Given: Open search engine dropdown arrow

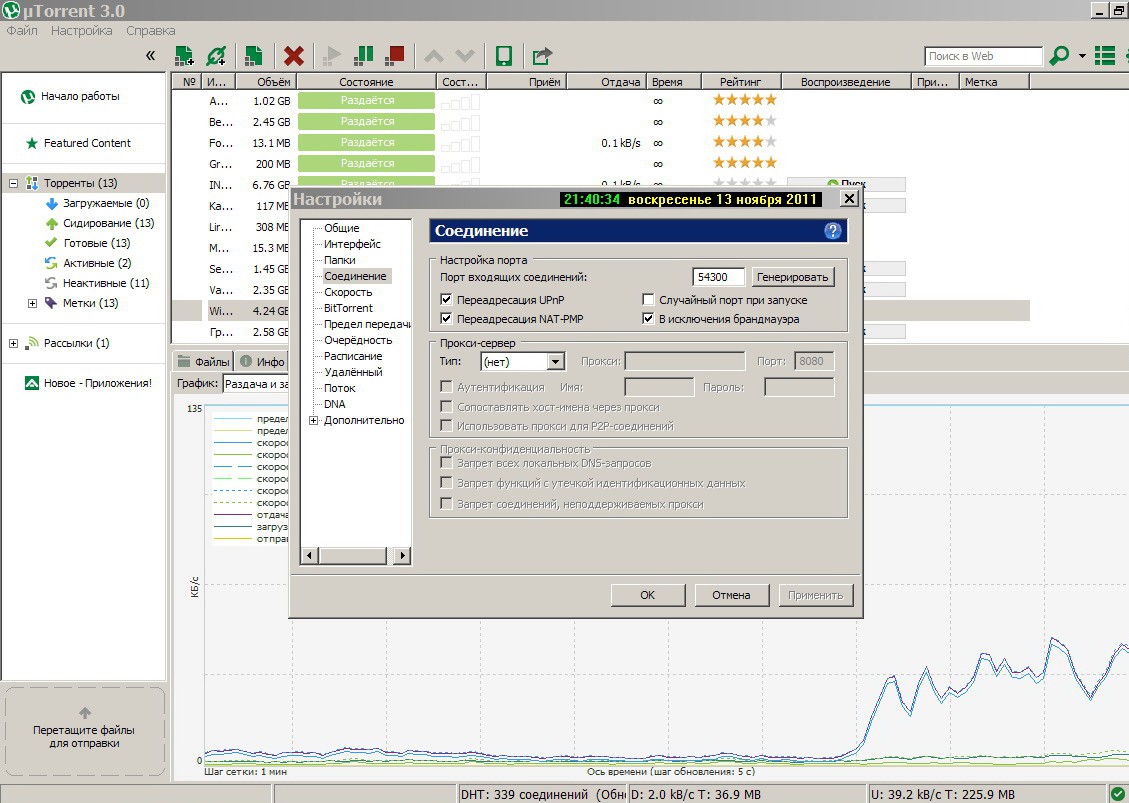Looking at the screenshot, I should (1082, 55).
